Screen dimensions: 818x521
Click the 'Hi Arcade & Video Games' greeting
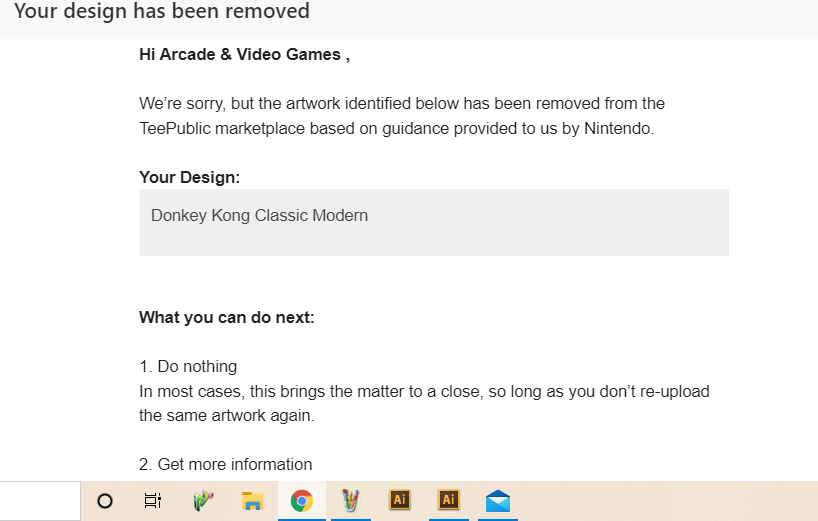[x=244, y=55]
